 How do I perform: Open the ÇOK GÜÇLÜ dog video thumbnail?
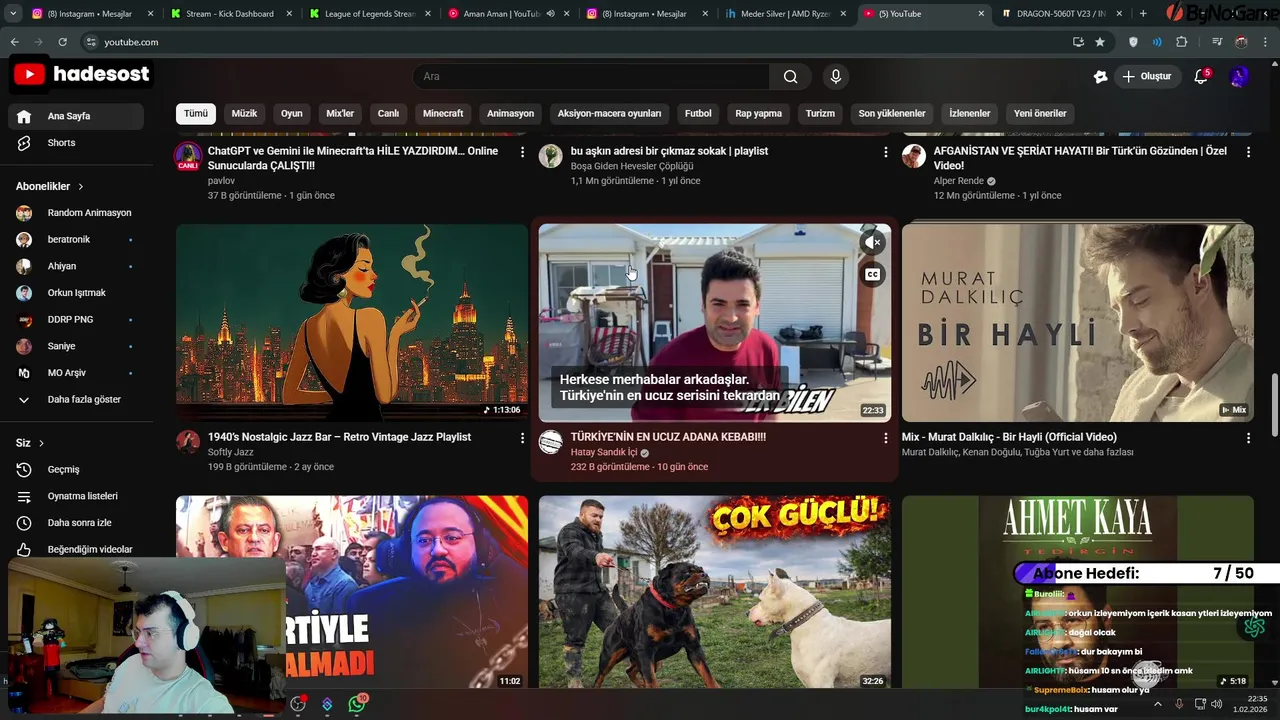(x=715, y=592)
